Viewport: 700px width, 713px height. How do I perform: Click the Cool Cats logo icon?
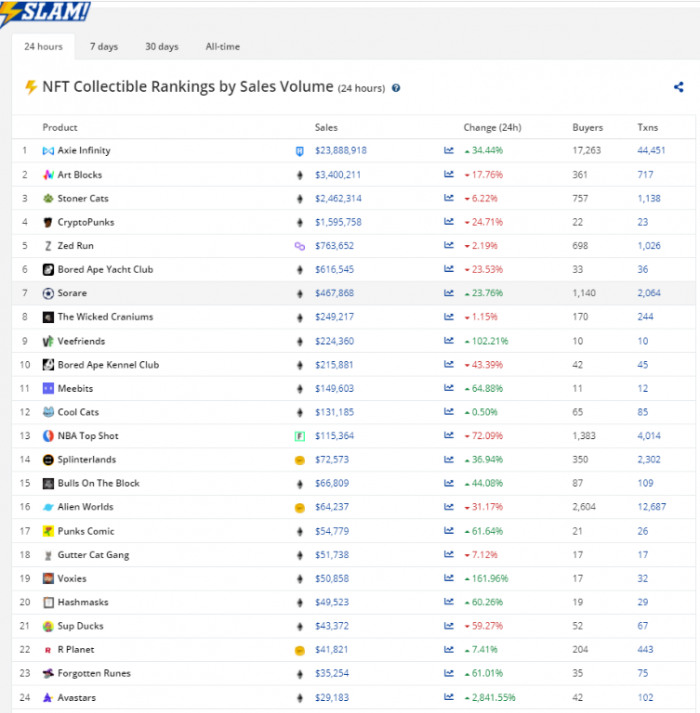tap(48, 412)
